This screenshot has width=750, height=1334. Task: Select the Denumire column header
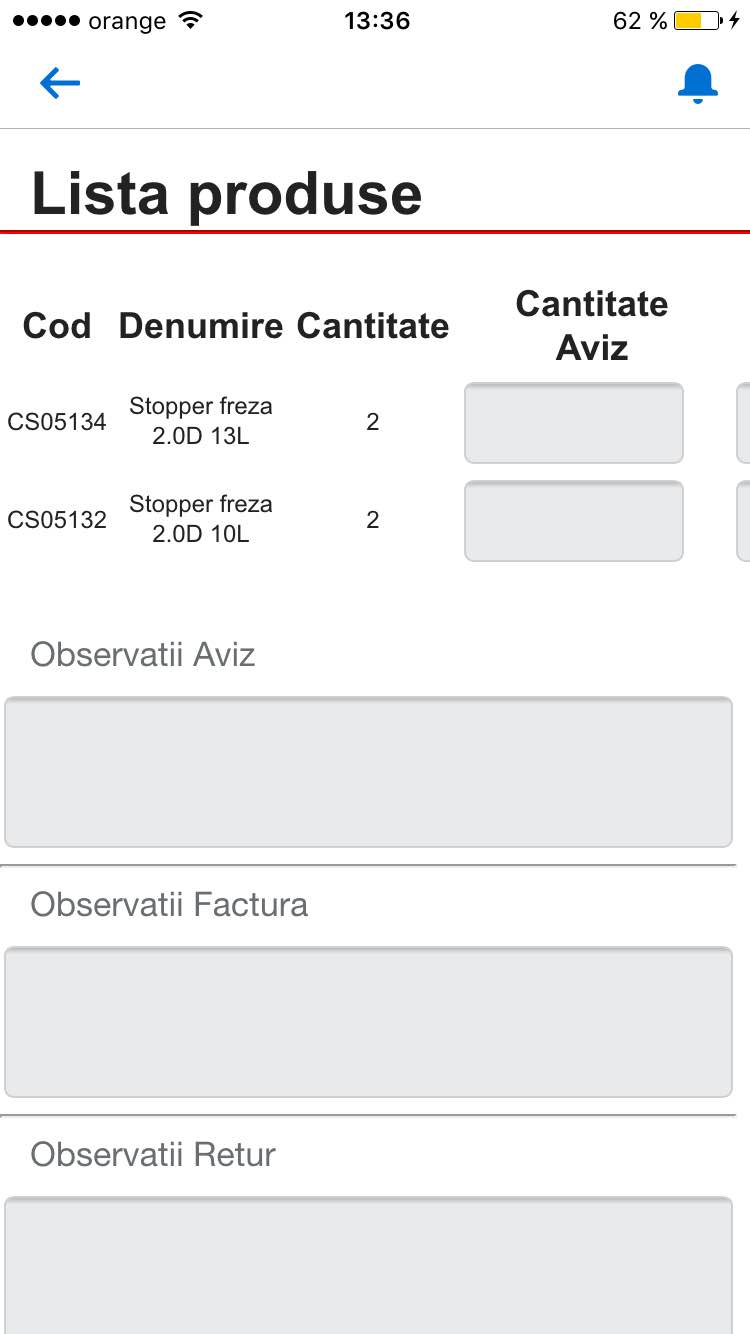(x=201, y=326)
